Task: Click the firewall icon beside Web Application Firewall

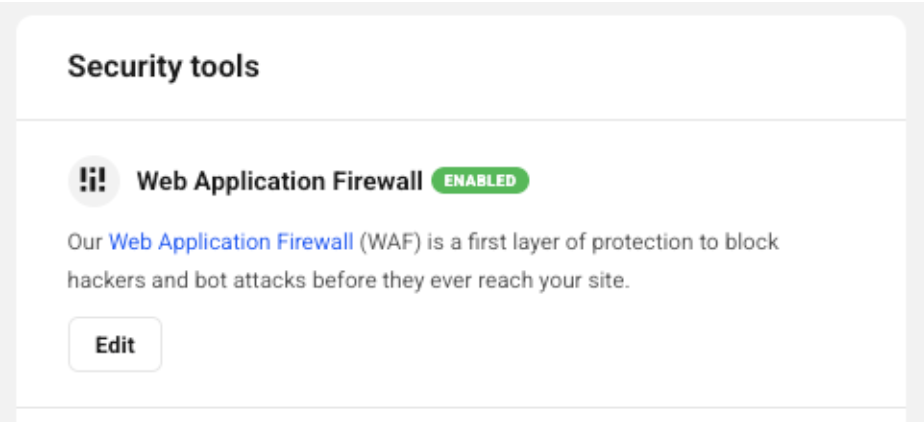Action: click(x=93, y=181)
